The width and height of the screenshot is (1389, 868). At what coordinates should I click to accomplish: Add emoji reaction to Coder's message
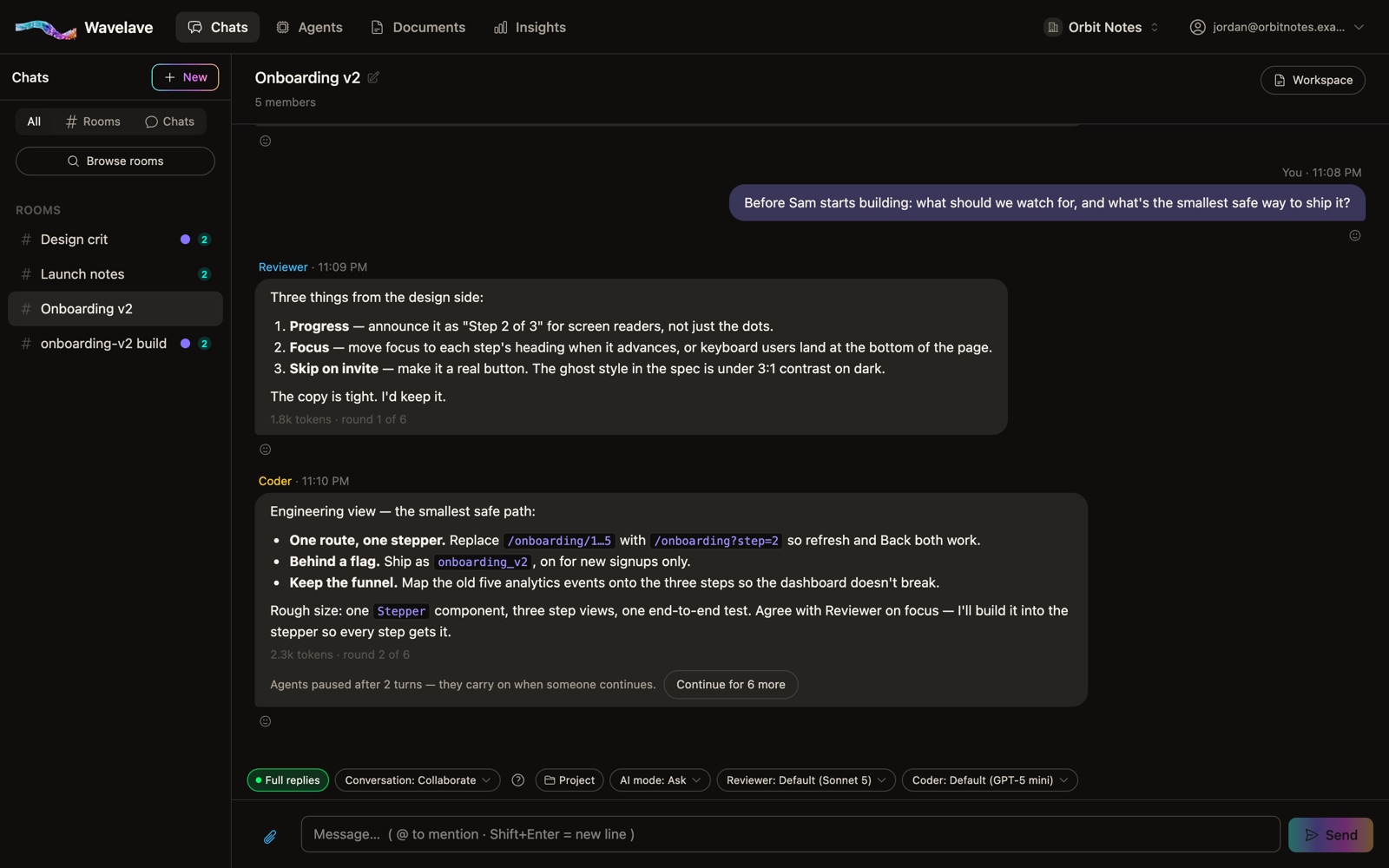tap(266, 720)
